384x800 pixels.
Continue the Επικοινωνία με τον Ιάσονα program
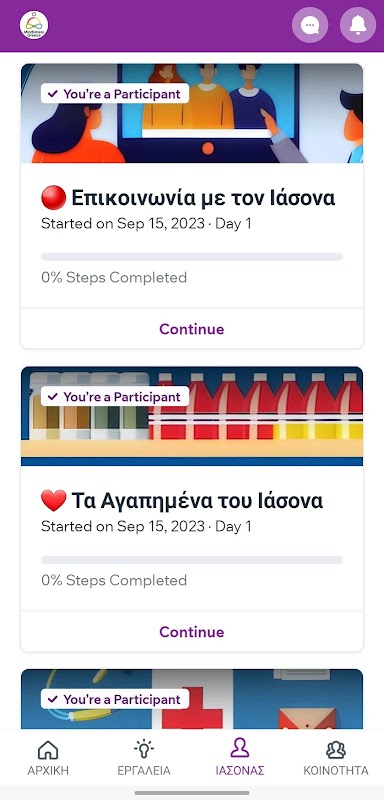click(x=192, y=329)
